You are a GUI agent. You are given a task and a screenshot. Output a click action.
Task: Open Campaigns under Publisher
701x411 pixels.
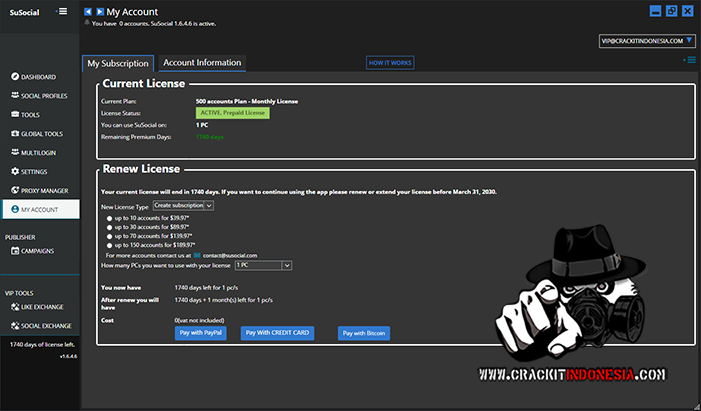[x=37, y=251]
